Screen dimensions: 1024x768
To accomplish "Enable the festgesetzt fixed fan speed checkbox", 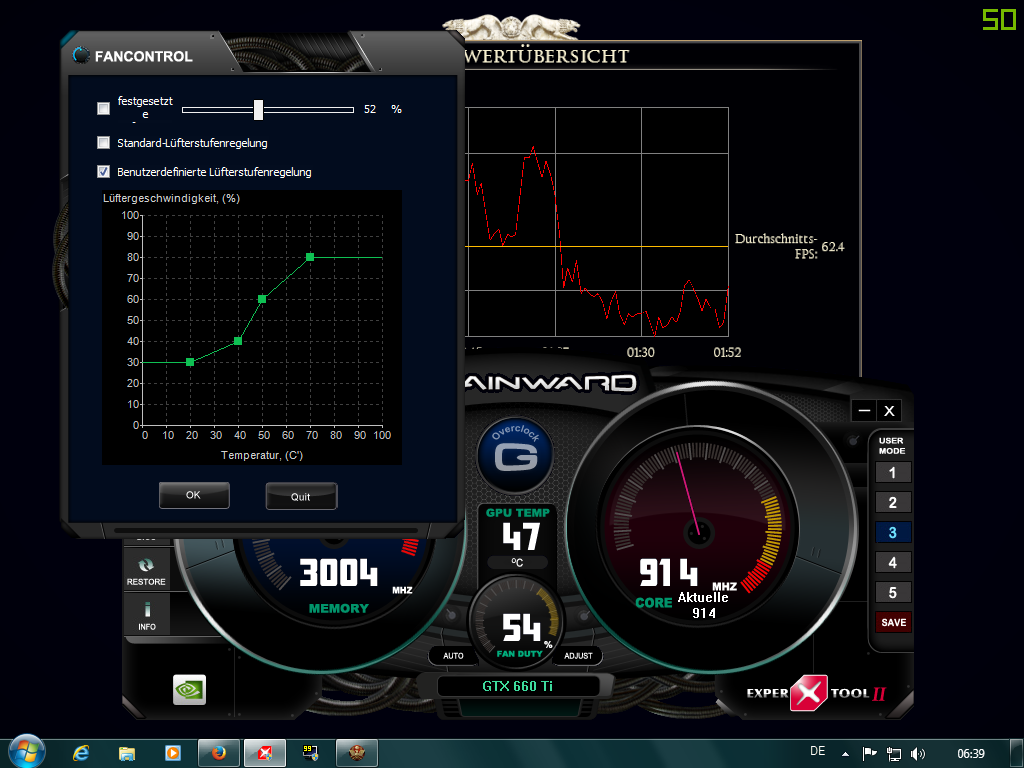I will tap(103, 108).
